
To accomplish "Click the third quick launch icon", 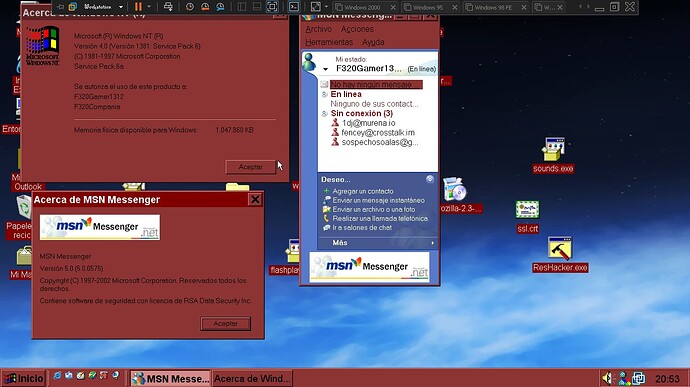I will pos(81,376).
